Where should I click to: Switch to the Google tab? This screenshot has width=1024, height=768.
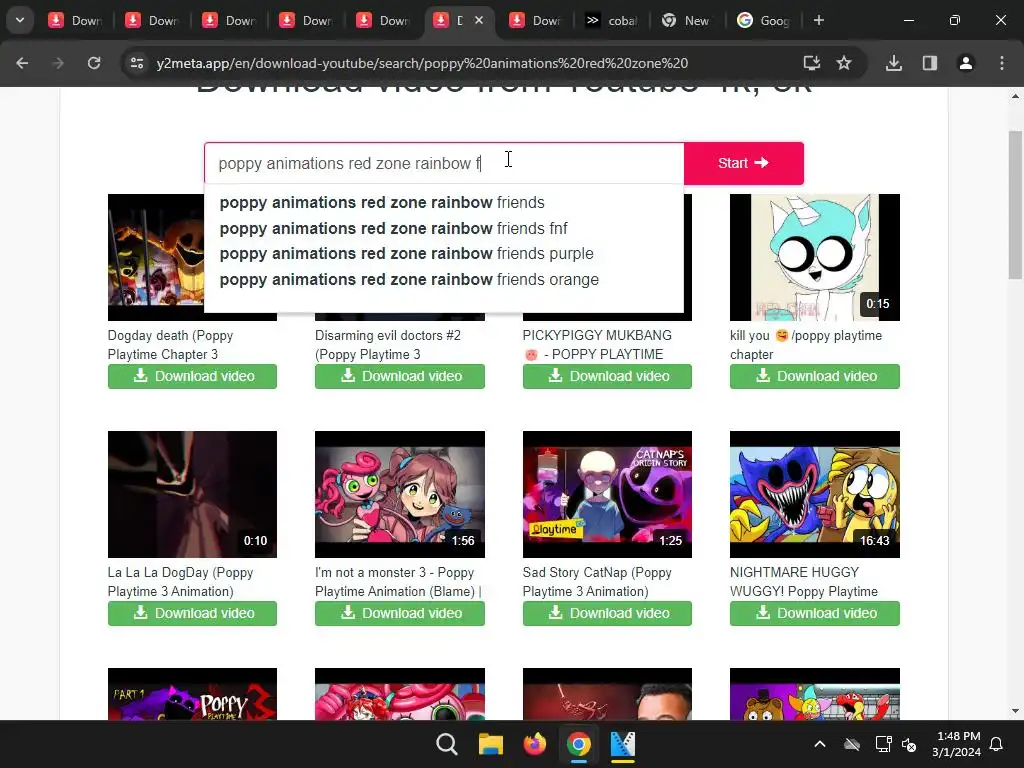[x=764, y=20]
